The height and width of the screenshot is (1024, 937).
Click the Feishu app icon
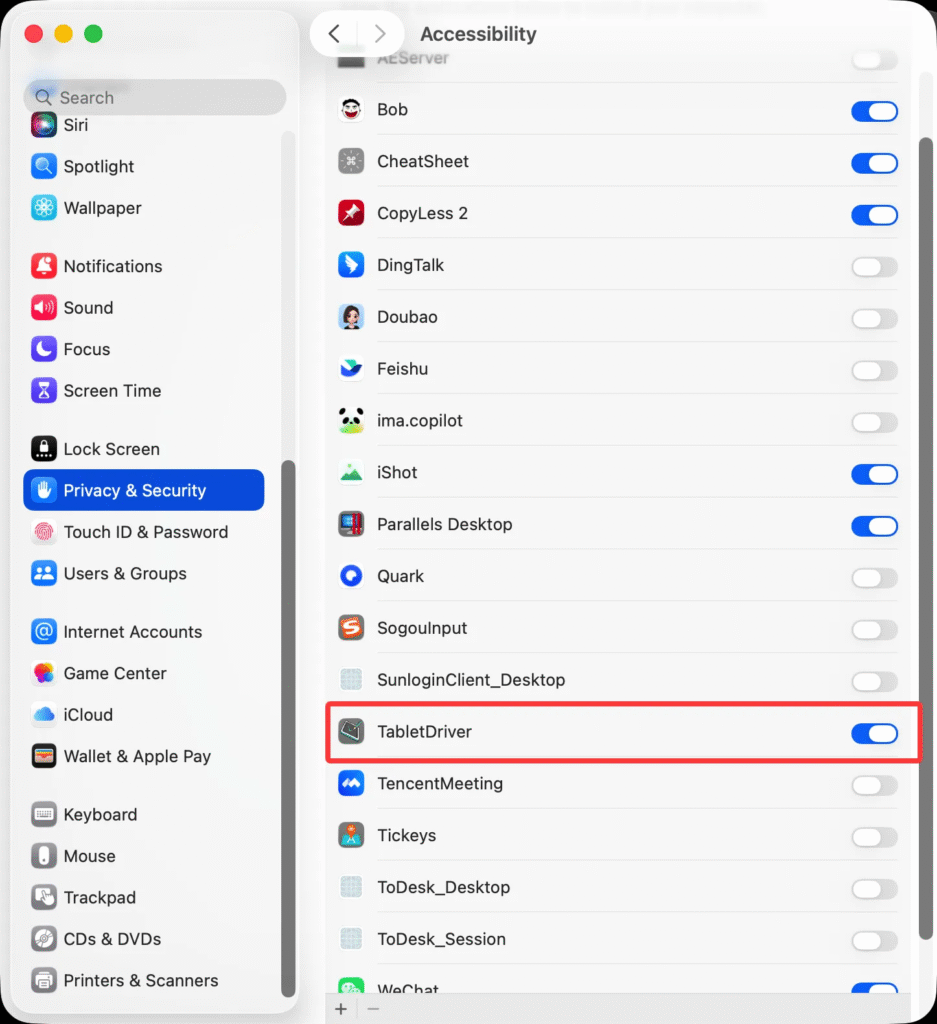click(x=351, y=369)
